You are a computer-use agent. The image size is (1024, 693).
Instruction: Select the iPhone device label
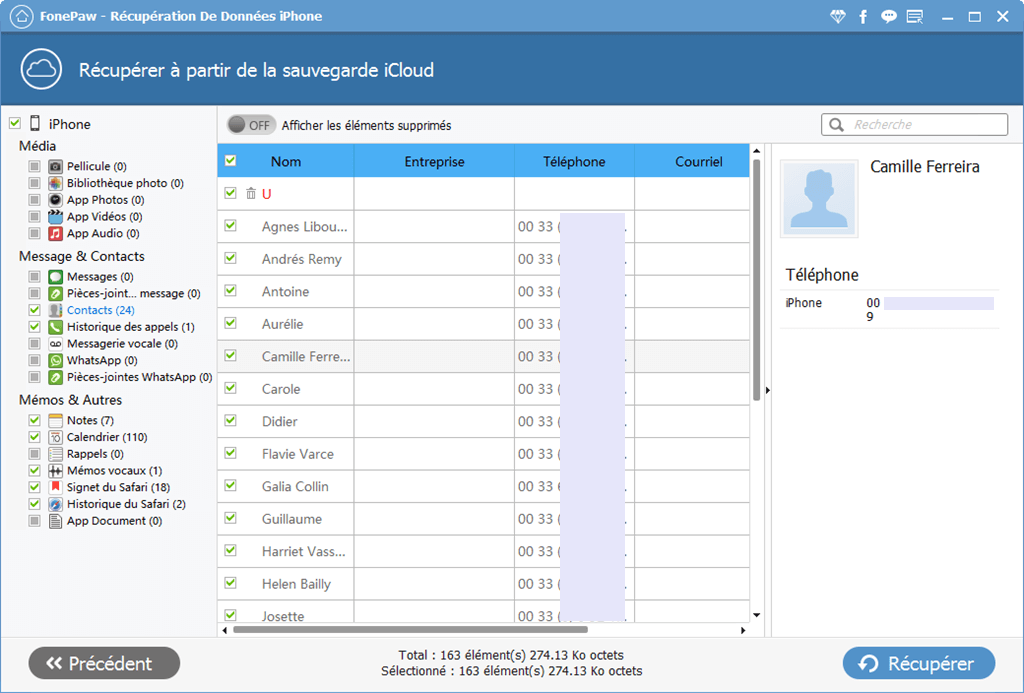coord(69,124)
